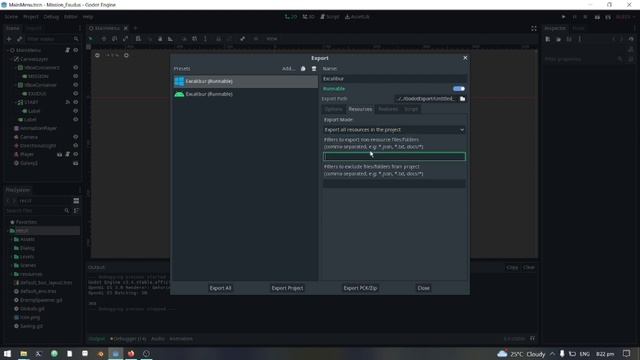
Task: Browse for the export path folder
Action: [x=462, y=99]
